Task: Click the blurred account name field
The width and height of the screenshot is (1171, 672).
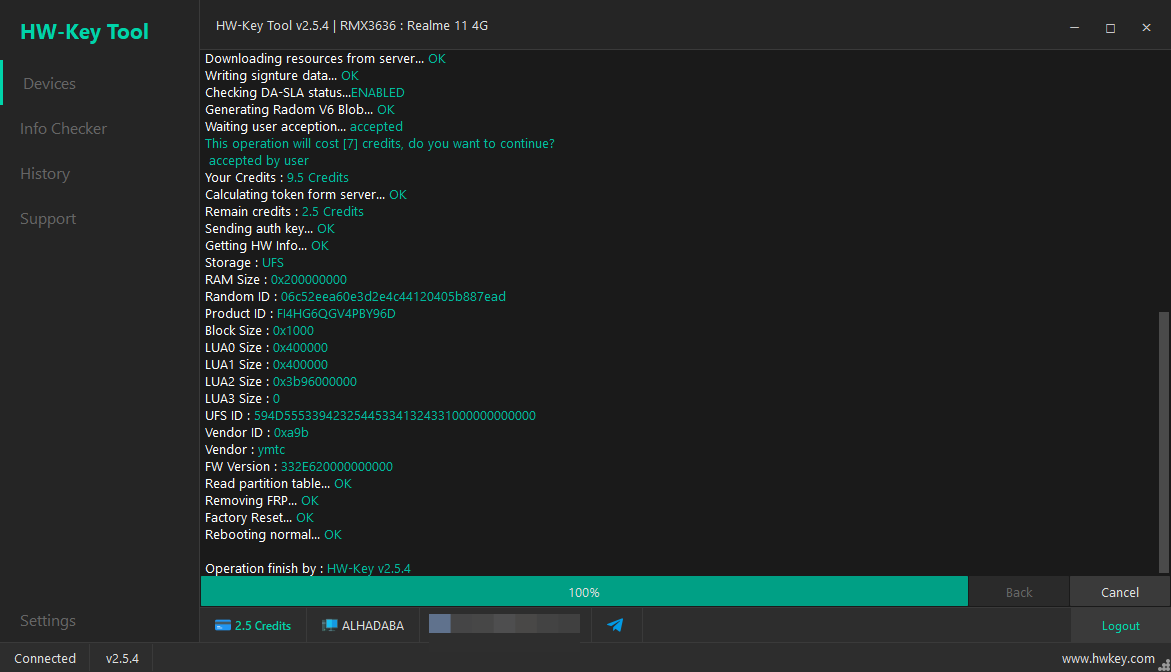Action: 504,624
